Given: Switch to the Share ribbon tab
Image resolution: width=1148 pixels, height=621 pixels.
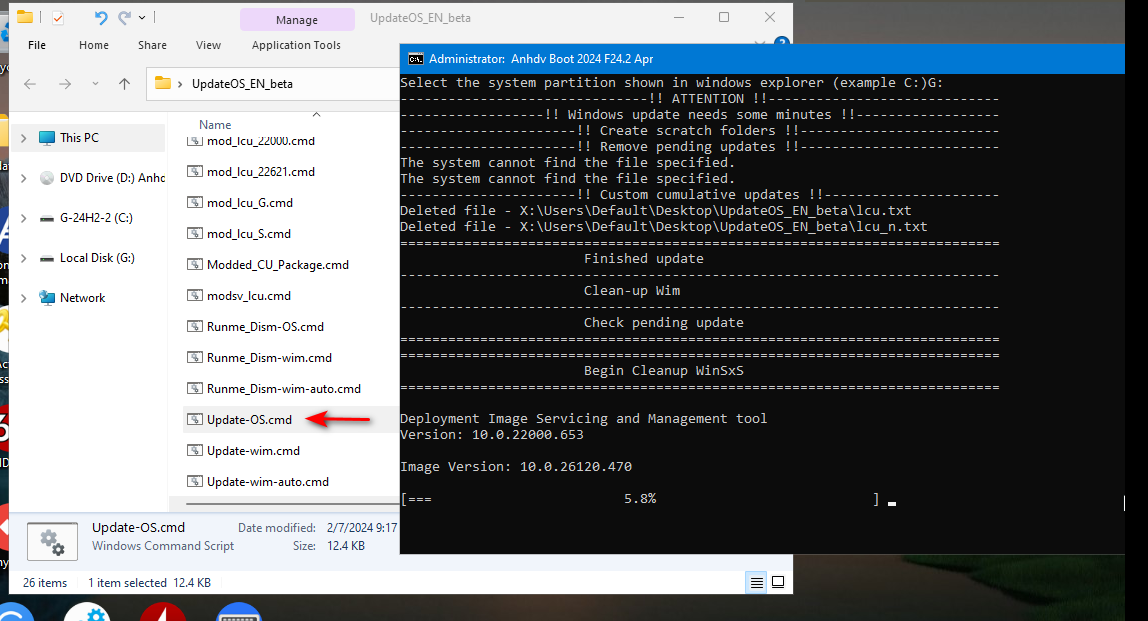Looking at the screenshot, I should pyautogui.click(x=152, y=45).
